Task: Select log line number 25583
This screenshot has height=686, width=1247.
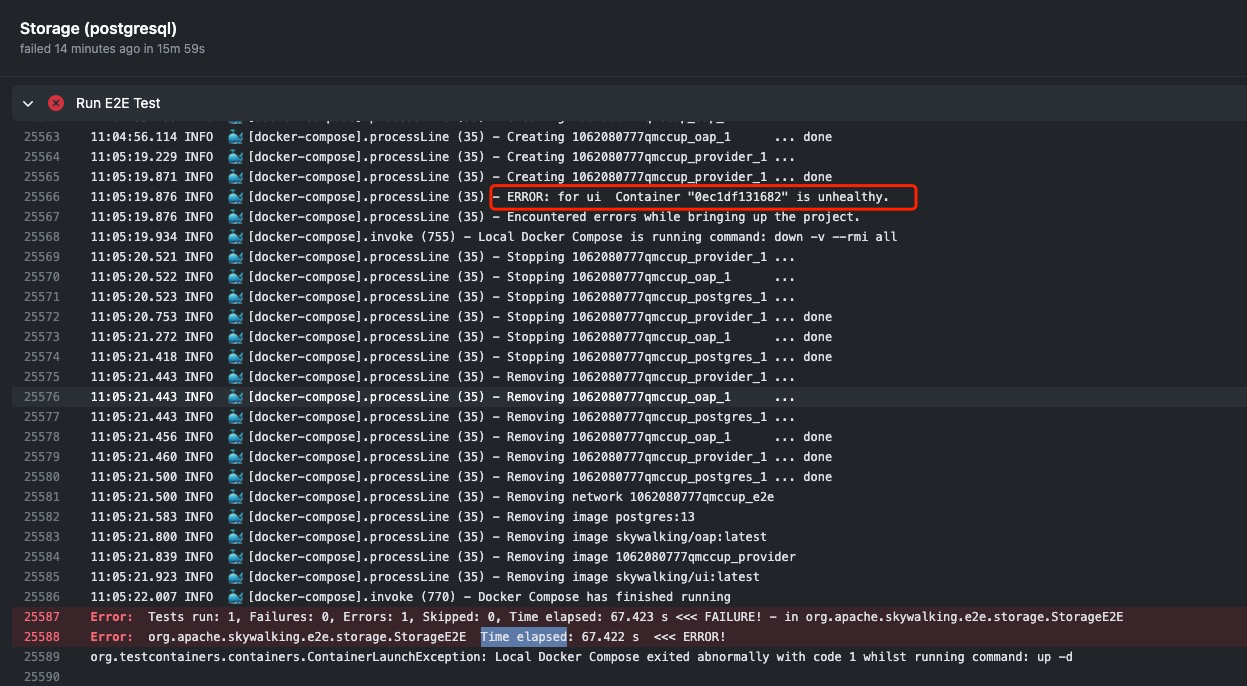Action: point(42,537)
